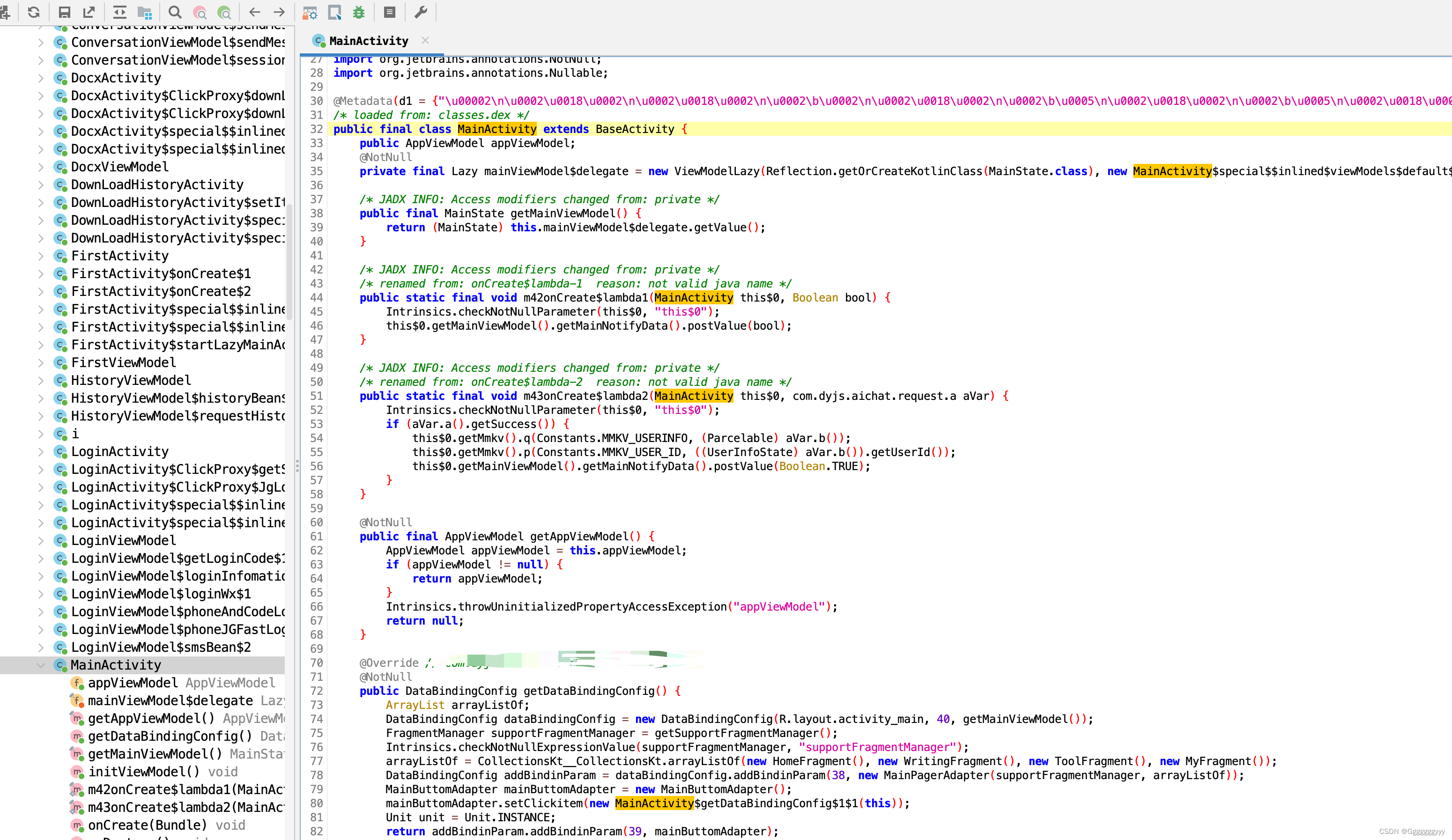Click the back navigation arrow
The height and width of the screenshot is (840, 1452).
(x=254, y=12)
